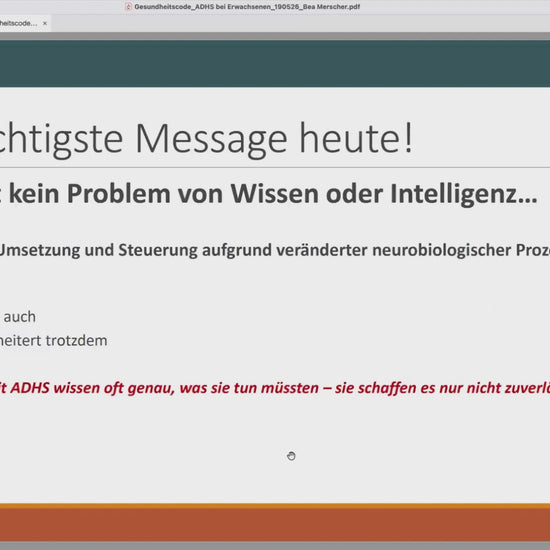Click the "heitert trotzdem" text line
The image size is (550, 550).
(x=54, y=341)
